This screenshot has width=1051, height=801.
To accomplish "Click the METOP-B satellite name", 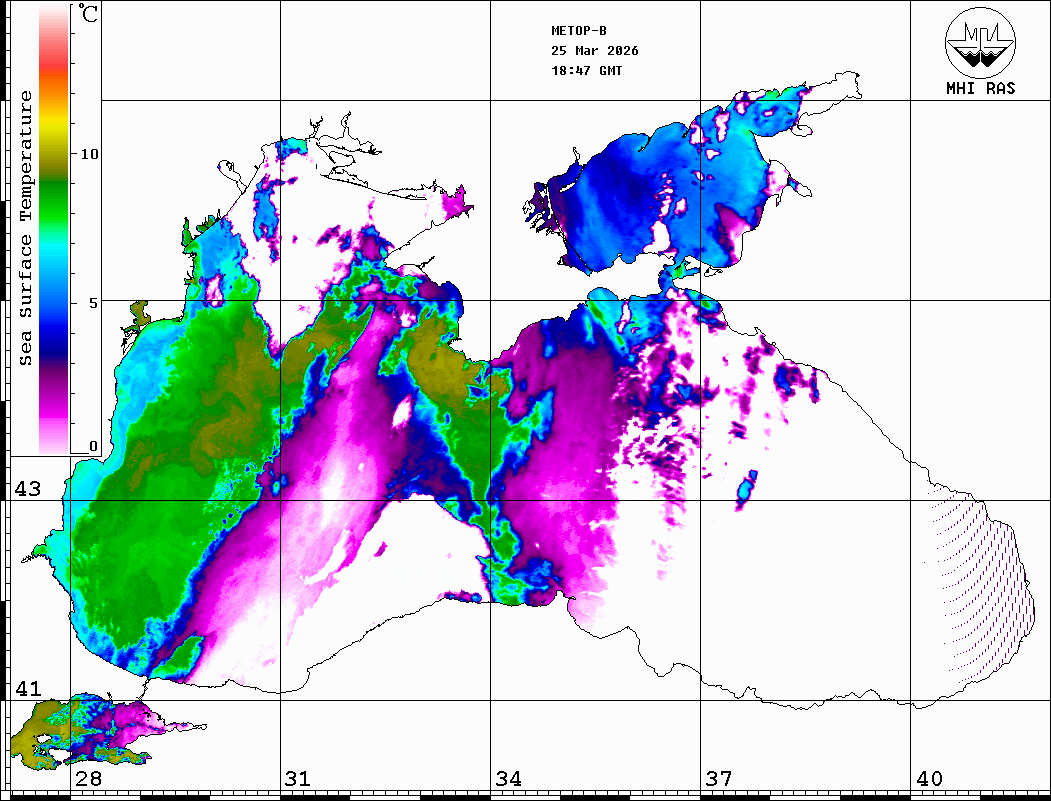I will 579,31.
